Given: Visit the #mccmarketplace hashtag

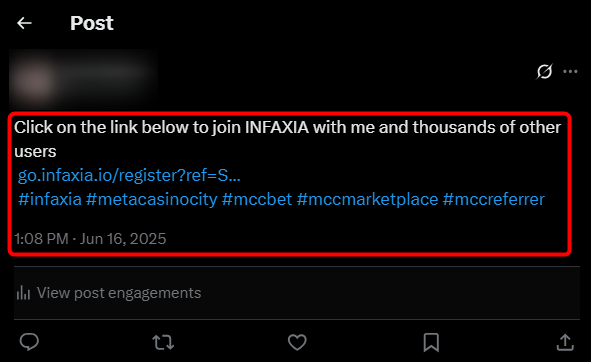Looking at the screenshot, I should pos(367,199).
